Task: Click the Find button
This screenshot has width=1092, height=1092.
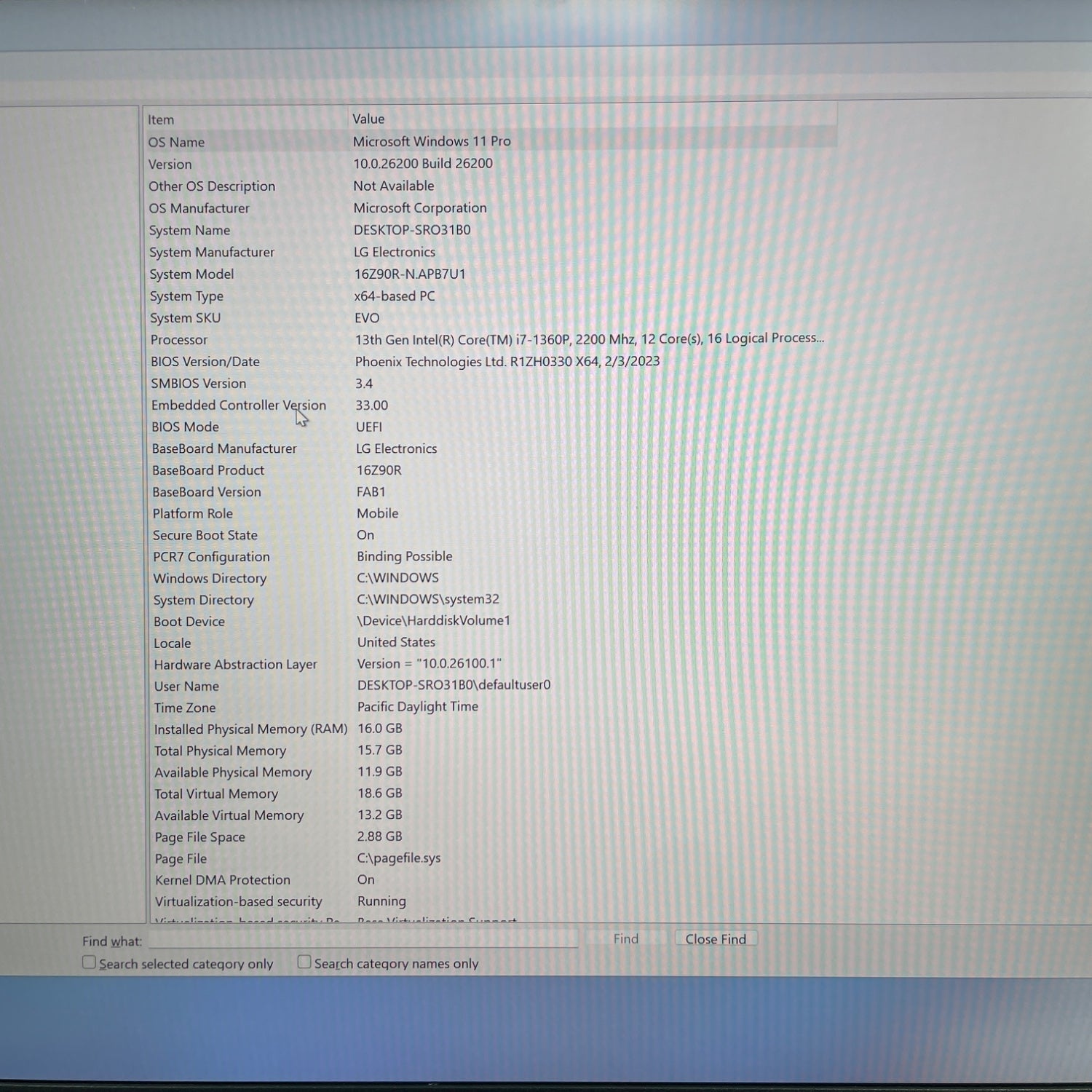Action: (x=625, y=939)
